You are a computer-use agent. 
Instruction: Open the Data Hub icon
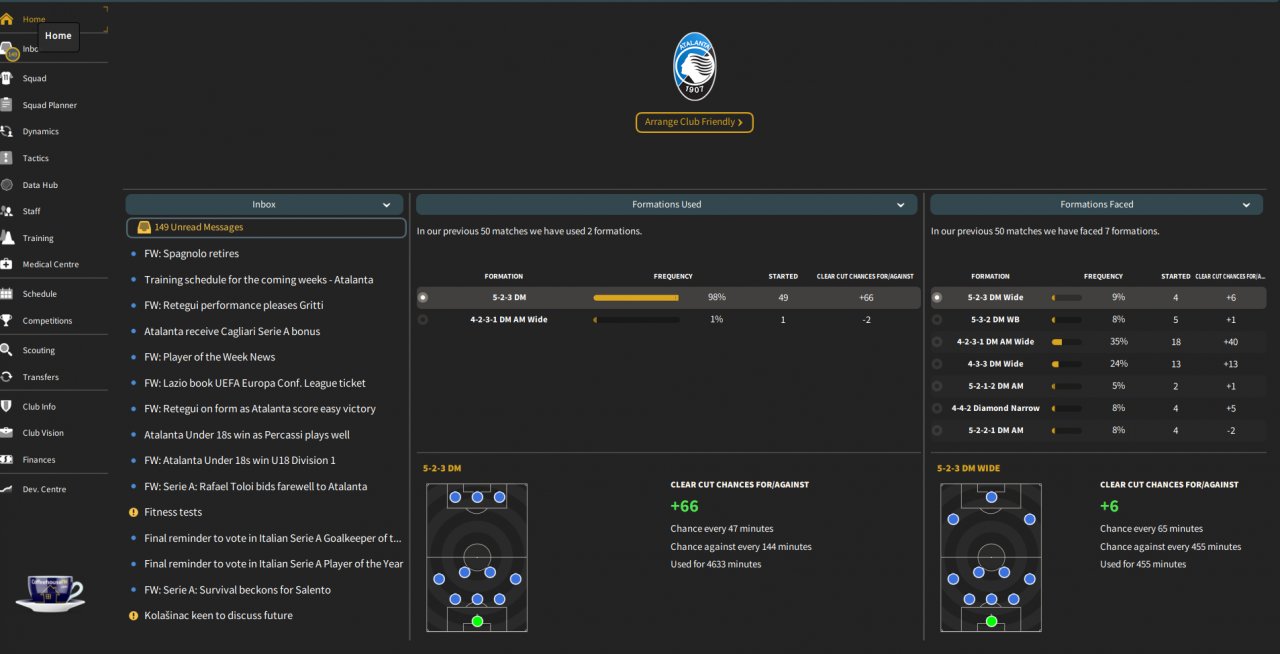point(6,185)
